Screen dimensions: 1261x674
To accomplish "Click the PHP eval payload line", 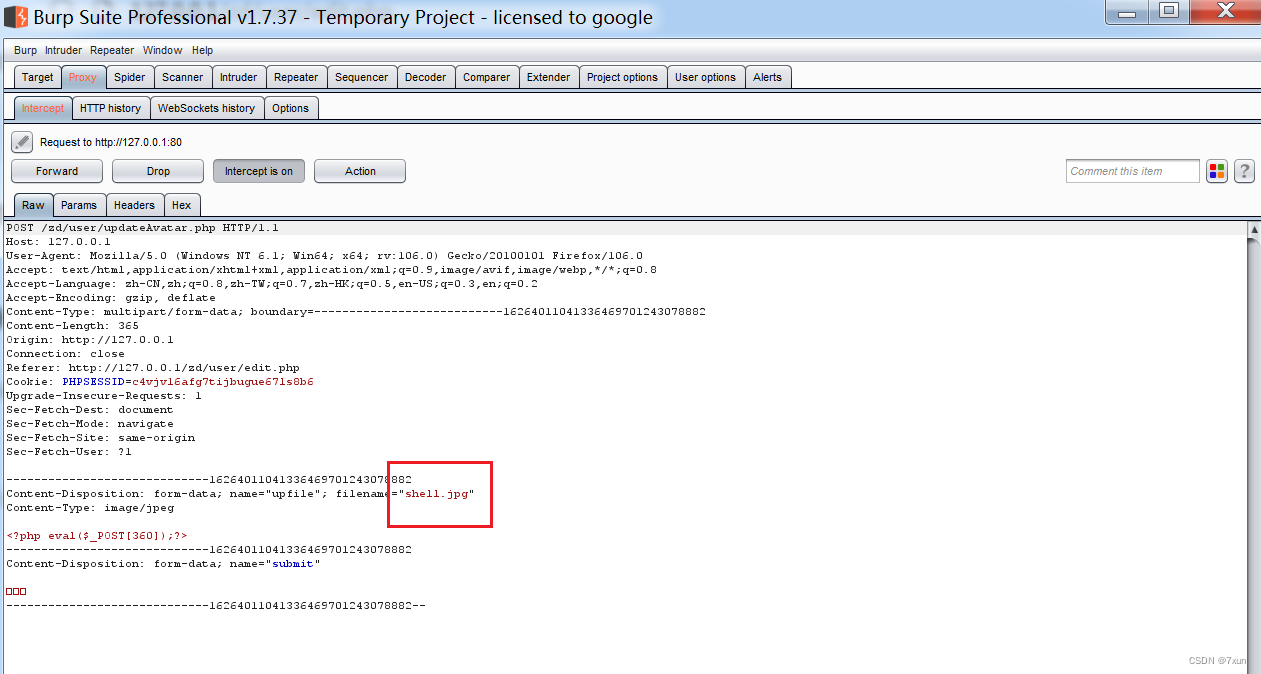I will (97, 536).
